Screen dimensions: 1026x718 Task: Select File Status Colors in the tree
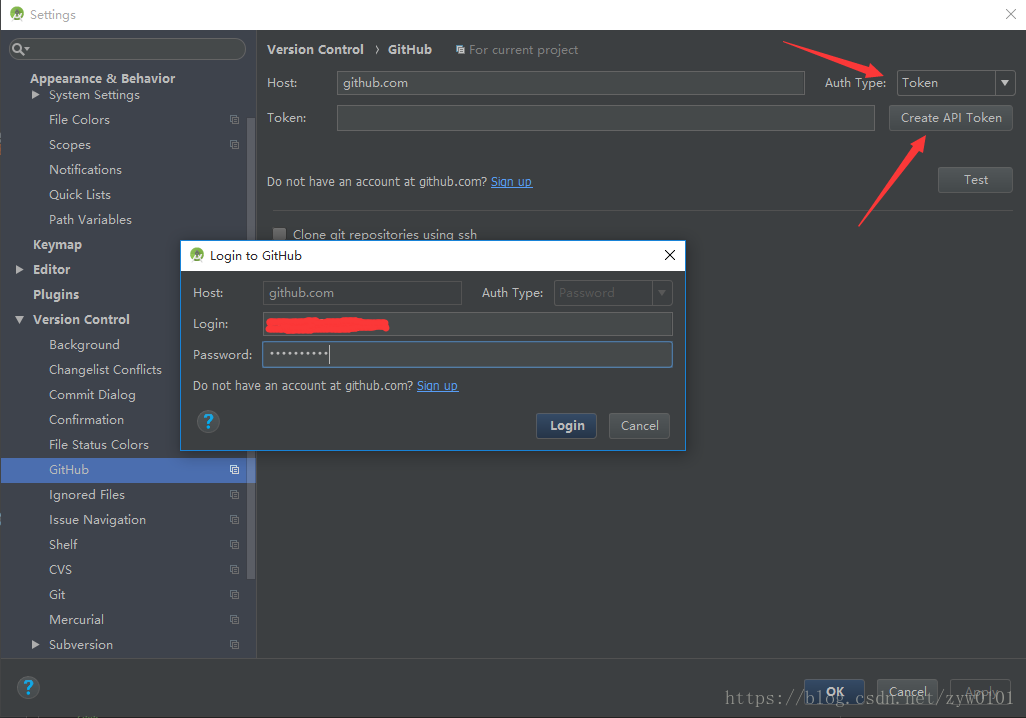(99, 445)
